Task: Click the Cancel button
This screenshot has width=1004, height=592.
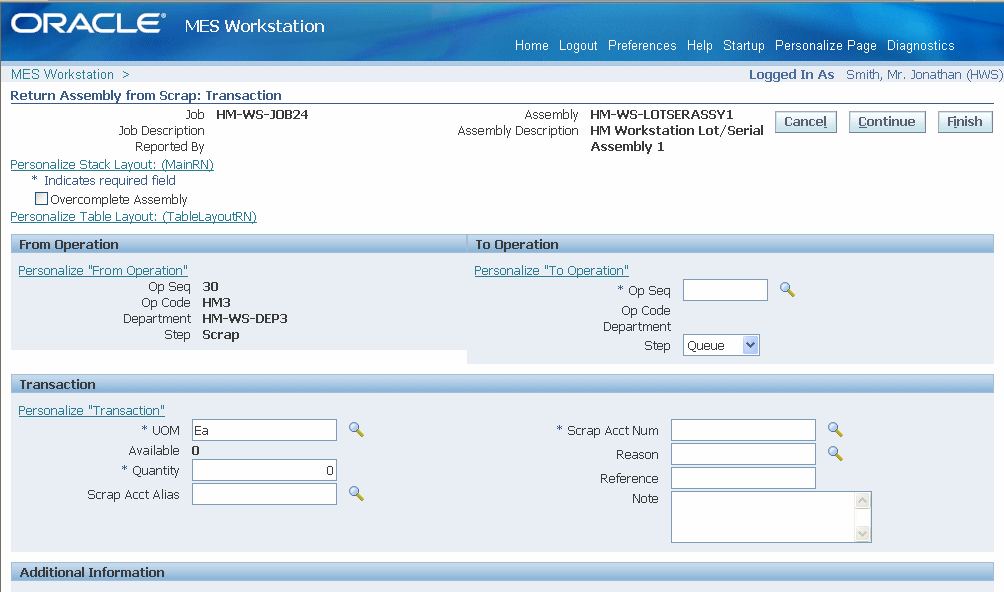Action: (x=806, y=122)
